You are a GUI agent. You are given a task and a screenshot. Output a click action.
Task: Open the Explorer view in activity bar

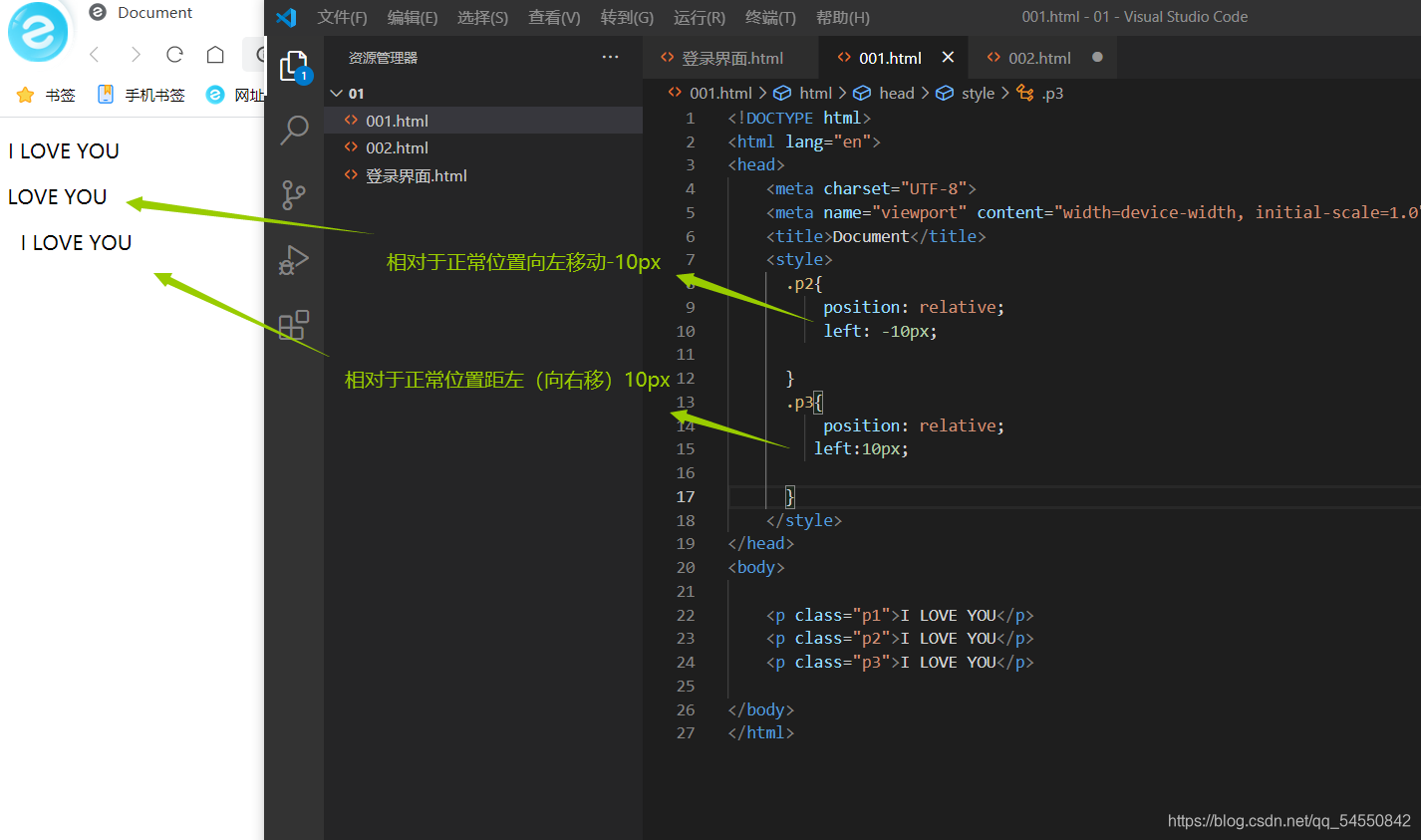(294, 67)
